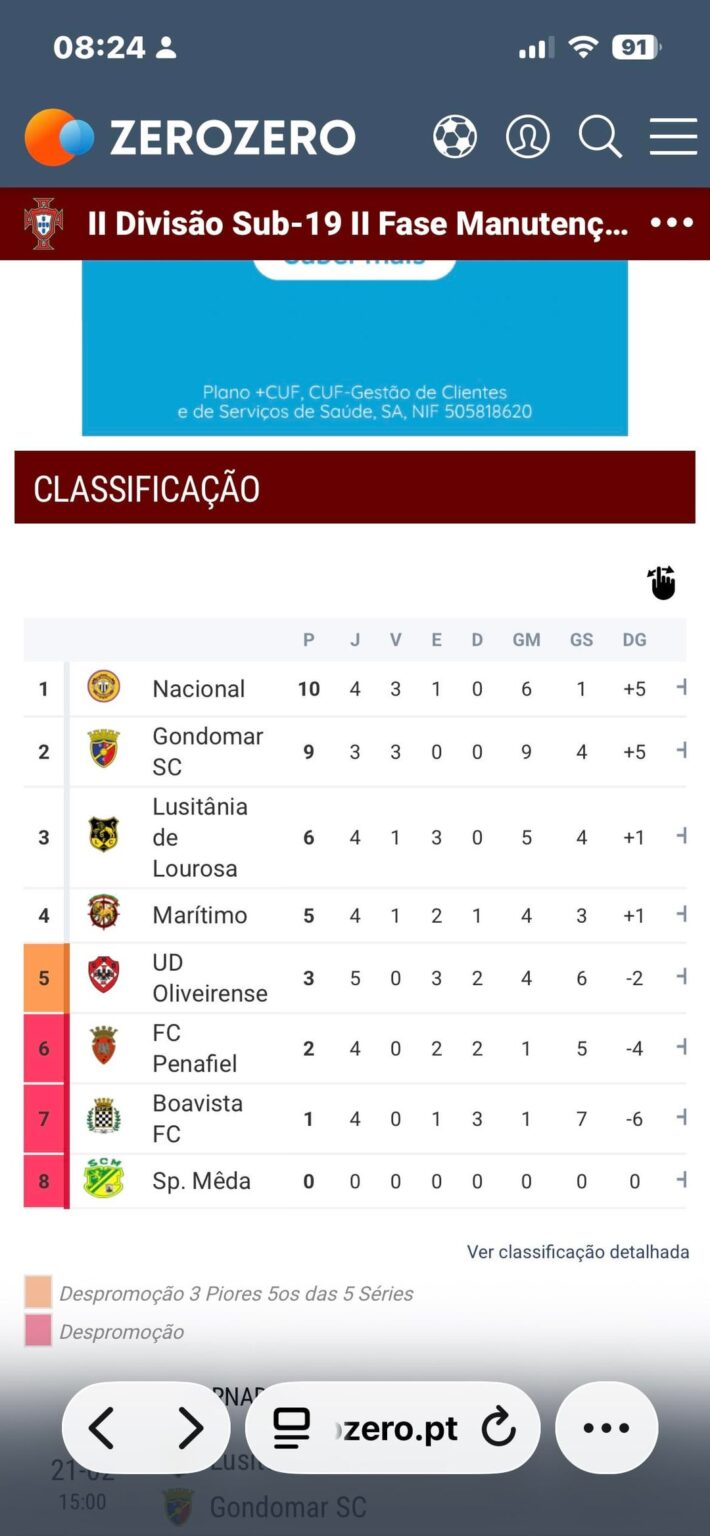Viewport: 710px width, 1536px height.
Task: Open the browser tabs switcher
Action: pyautogui.click(x=291, y=1428)
